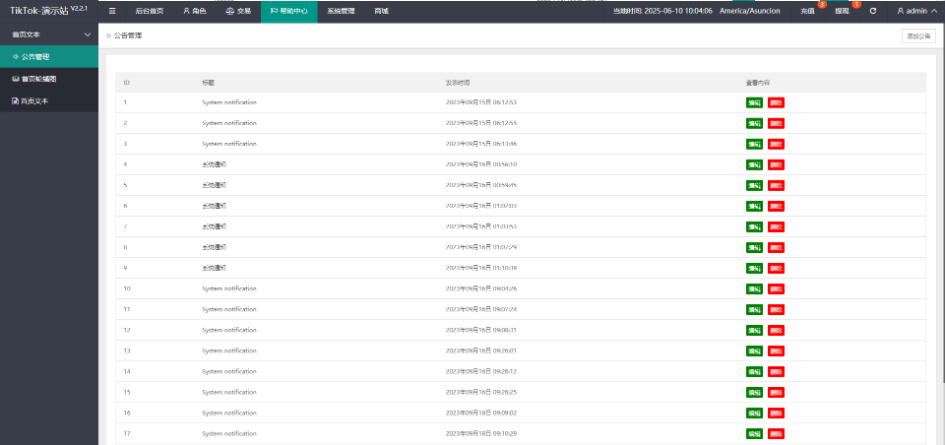Toggle the sidebar with the hamburger icon
Screen dimensions: 945x445
click(x=112, y=11)
